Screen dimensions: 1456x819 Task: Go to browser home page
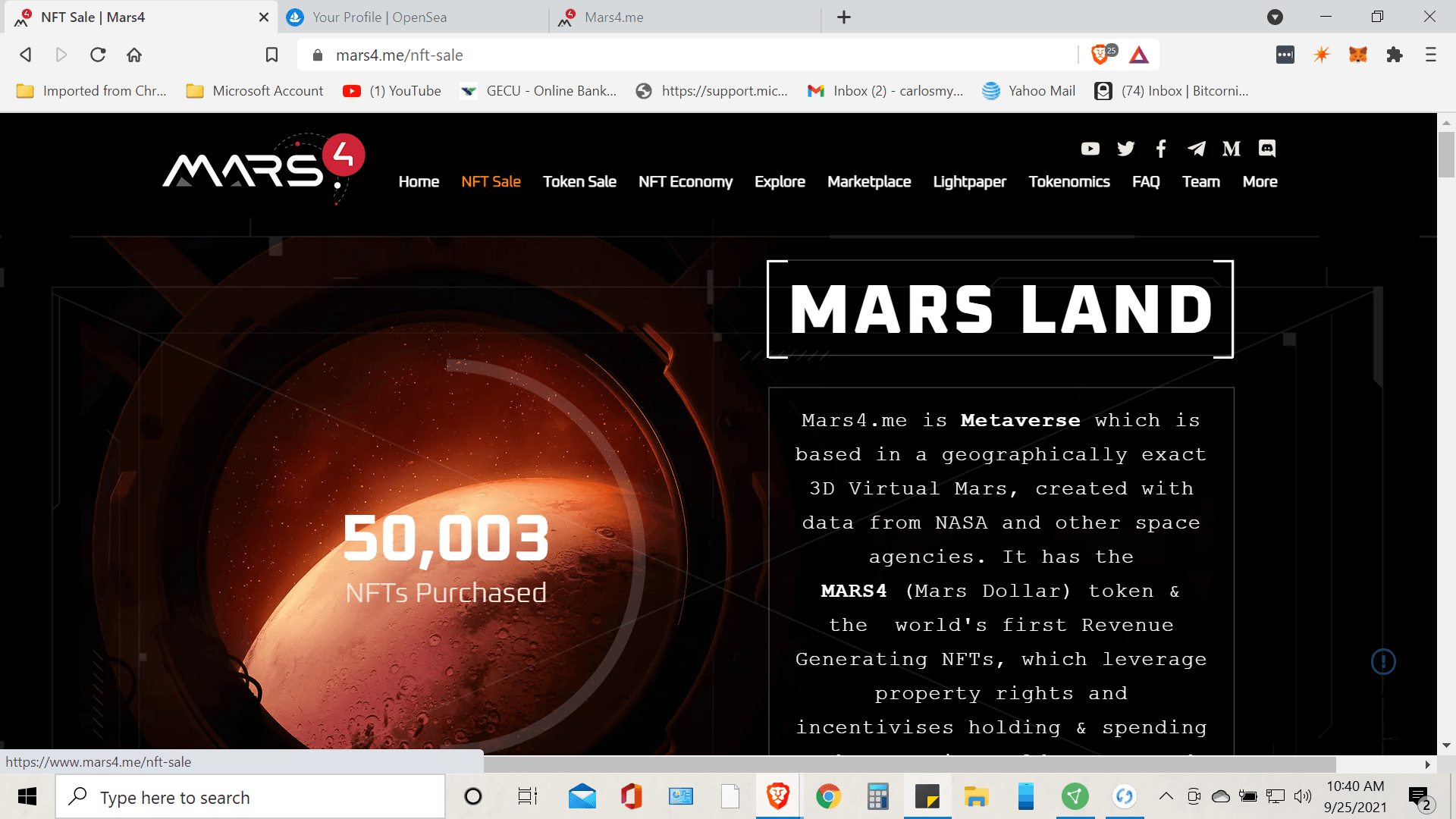pos(134,55)
